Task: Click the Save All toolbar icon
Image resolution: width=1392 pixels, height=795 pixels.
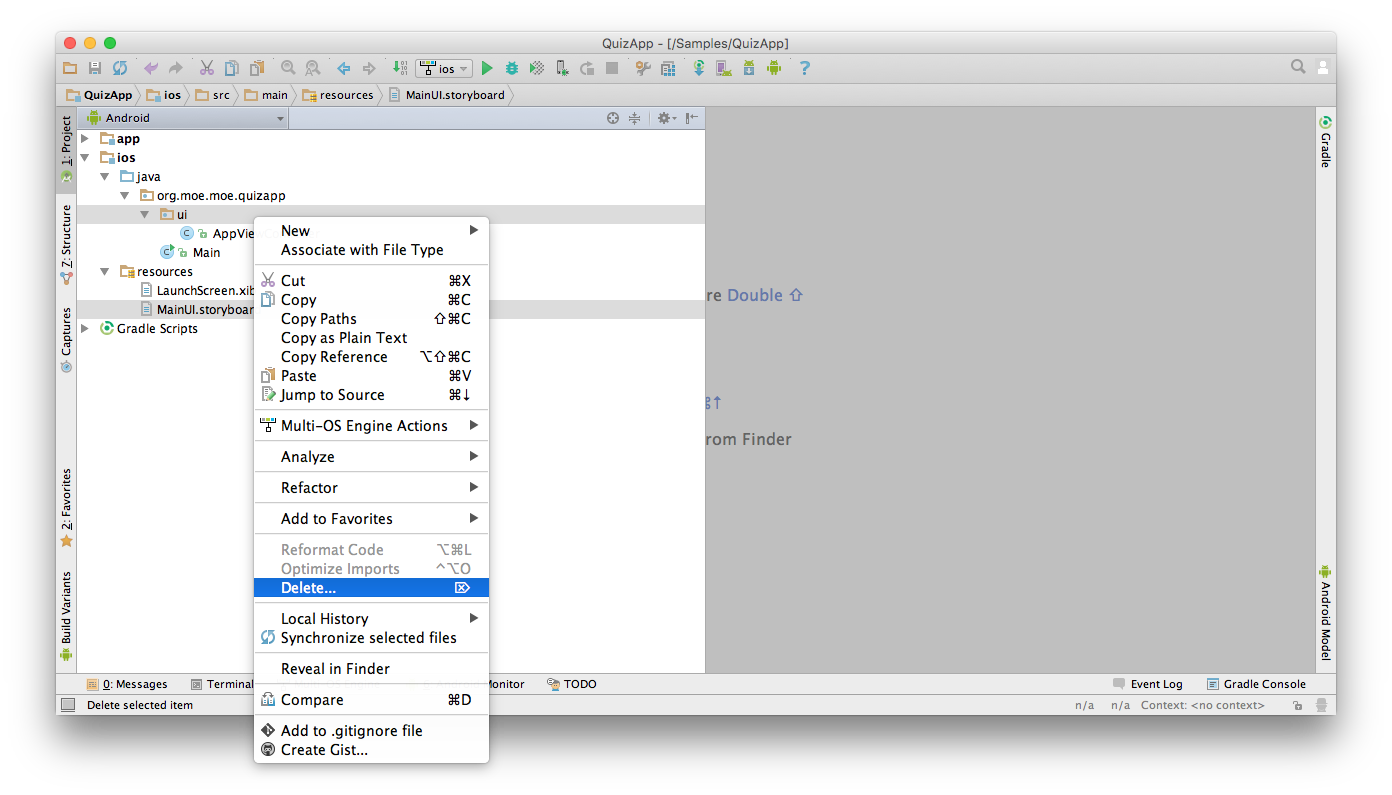Action: tap(95, 68)
